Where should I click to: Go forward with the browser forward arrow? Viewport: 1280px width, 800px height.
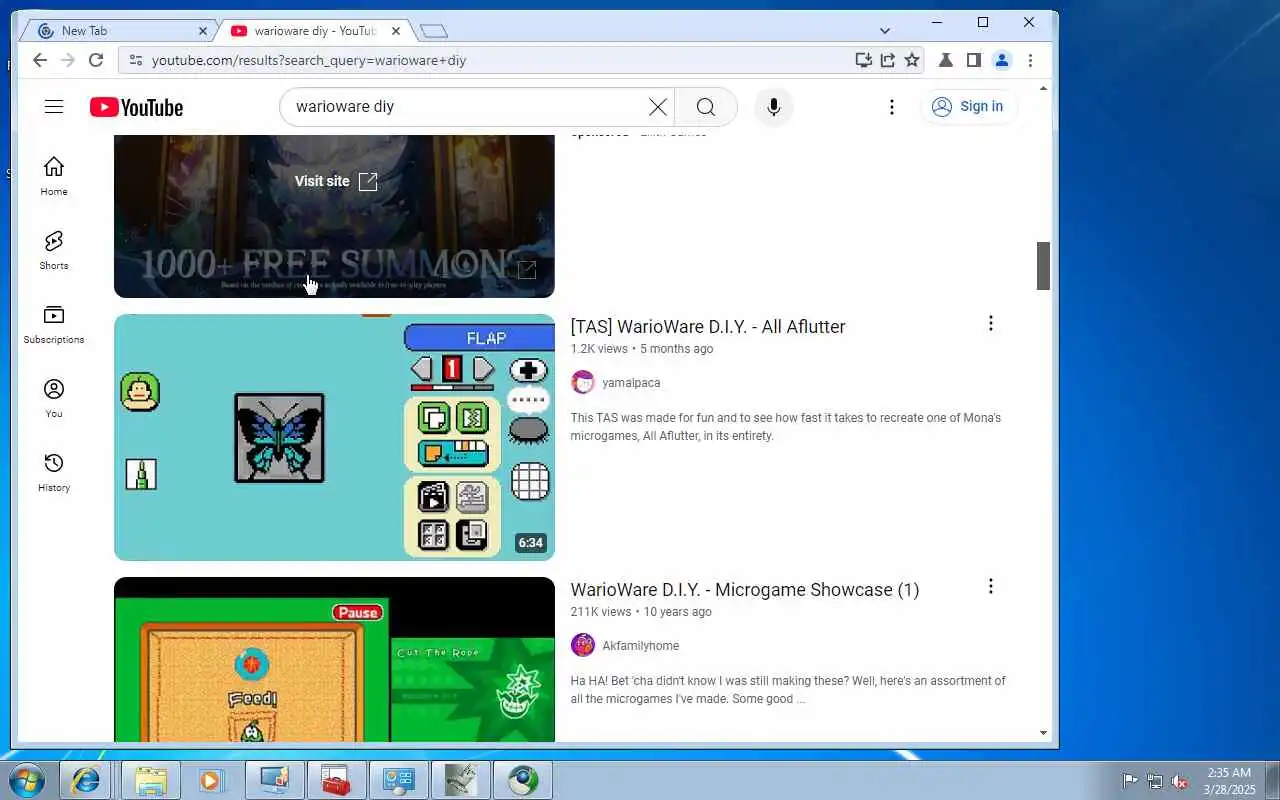pos(68,60)
